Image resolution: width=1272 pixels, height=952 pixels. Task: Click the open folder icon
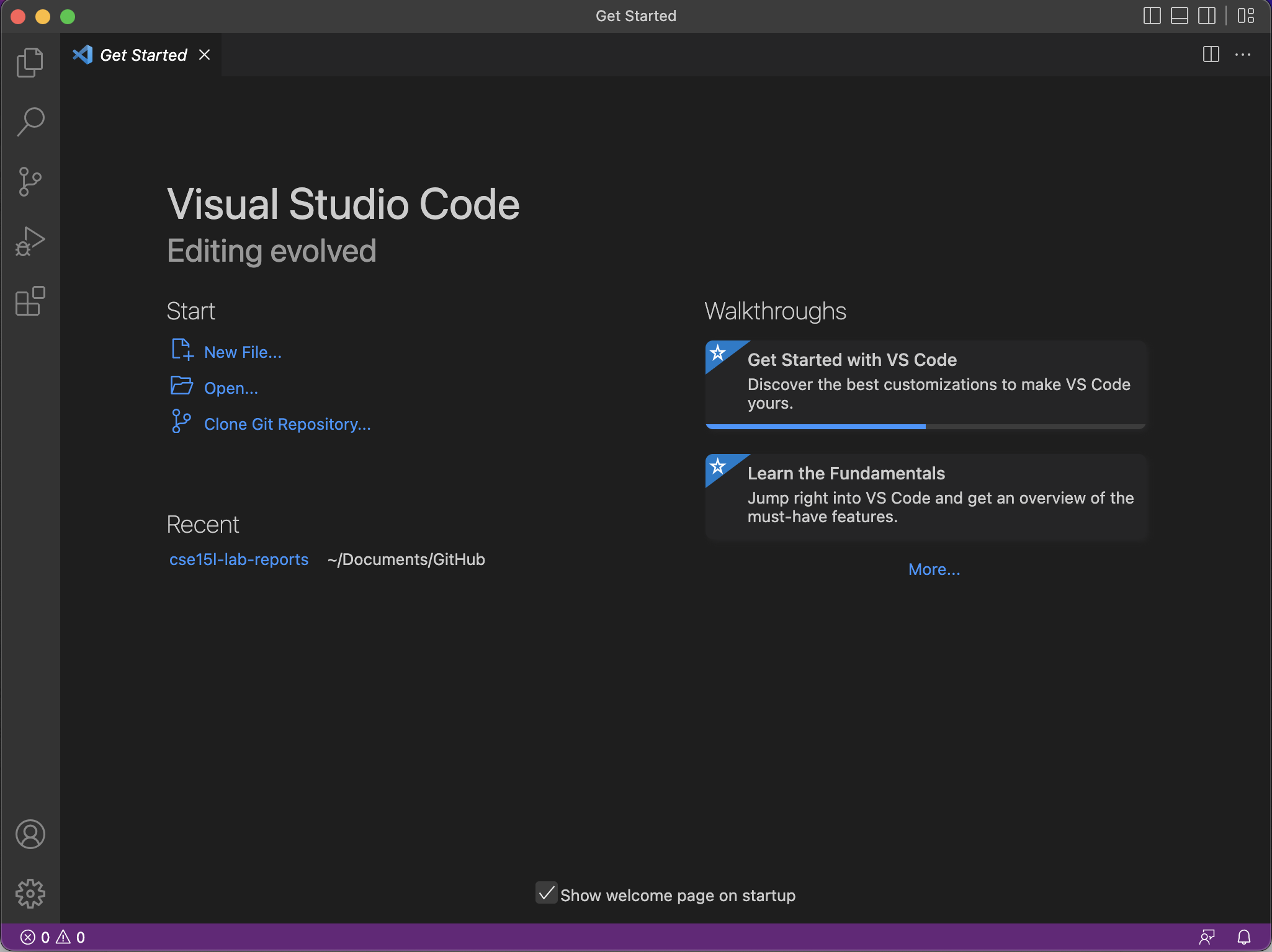coord(182,385)
